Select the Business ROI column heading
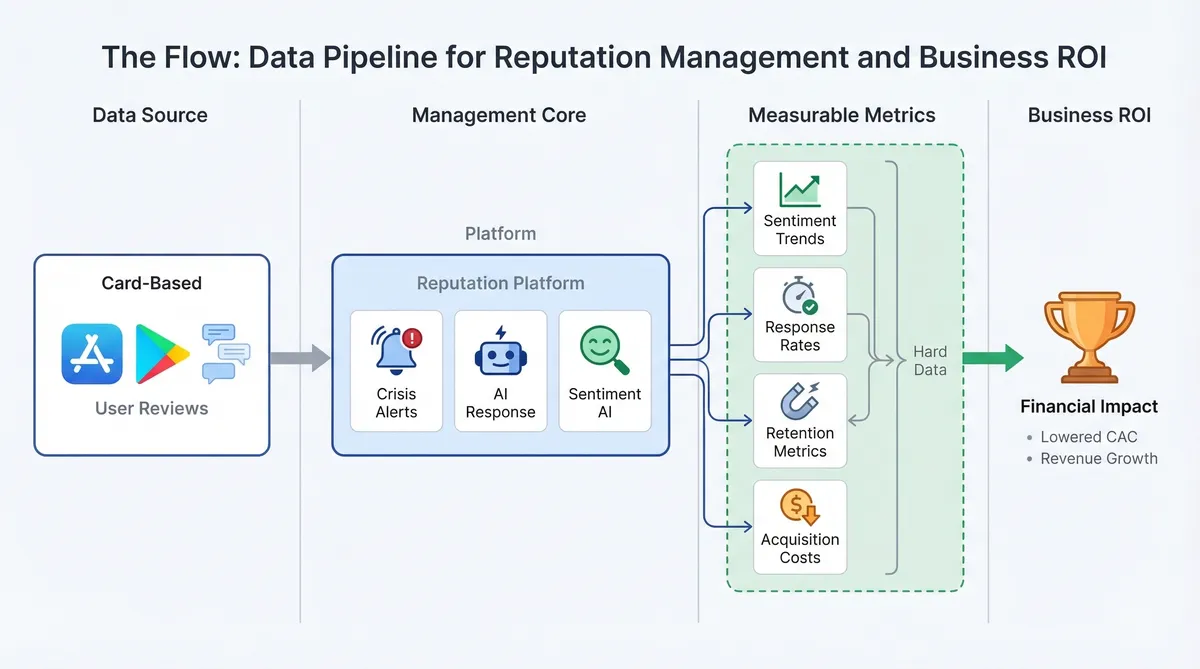The height and width of the screenshot is (669, 1200). pos(1089,115)
